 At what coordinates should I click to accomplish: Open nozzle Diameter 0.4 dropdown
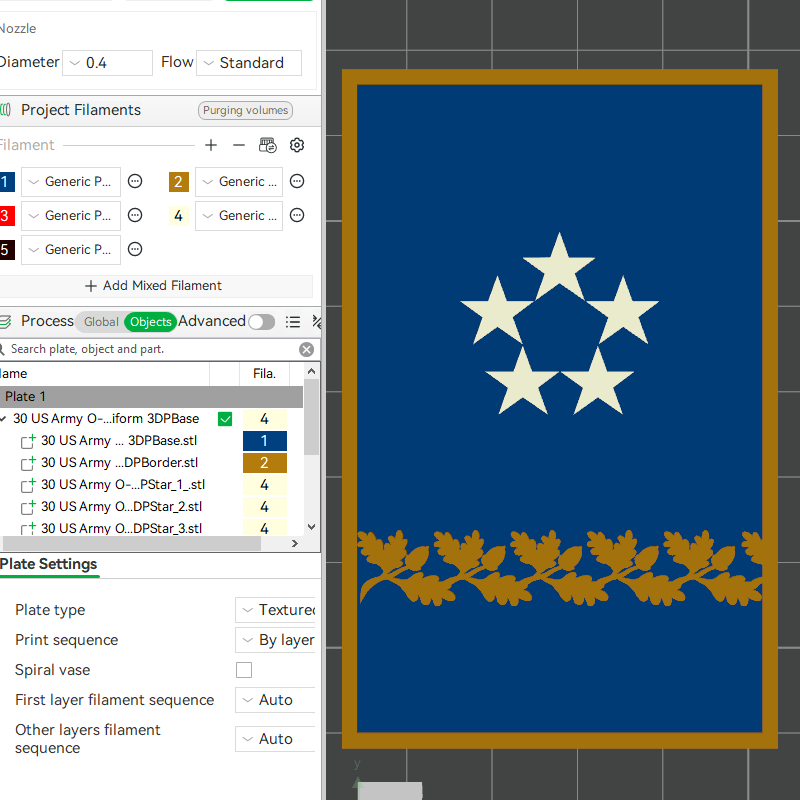pyautogui.click(x=108, y=63)
